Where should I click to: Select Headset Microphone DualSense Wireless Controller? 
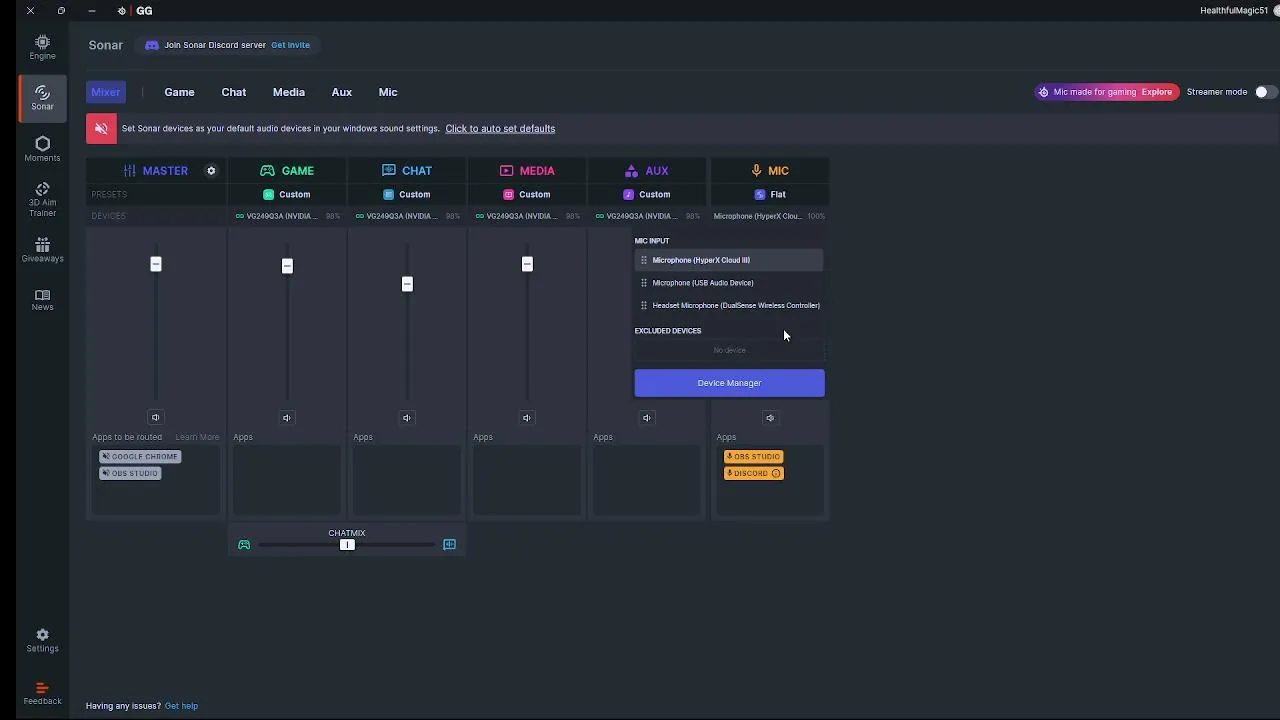click(x=729, y=306)
